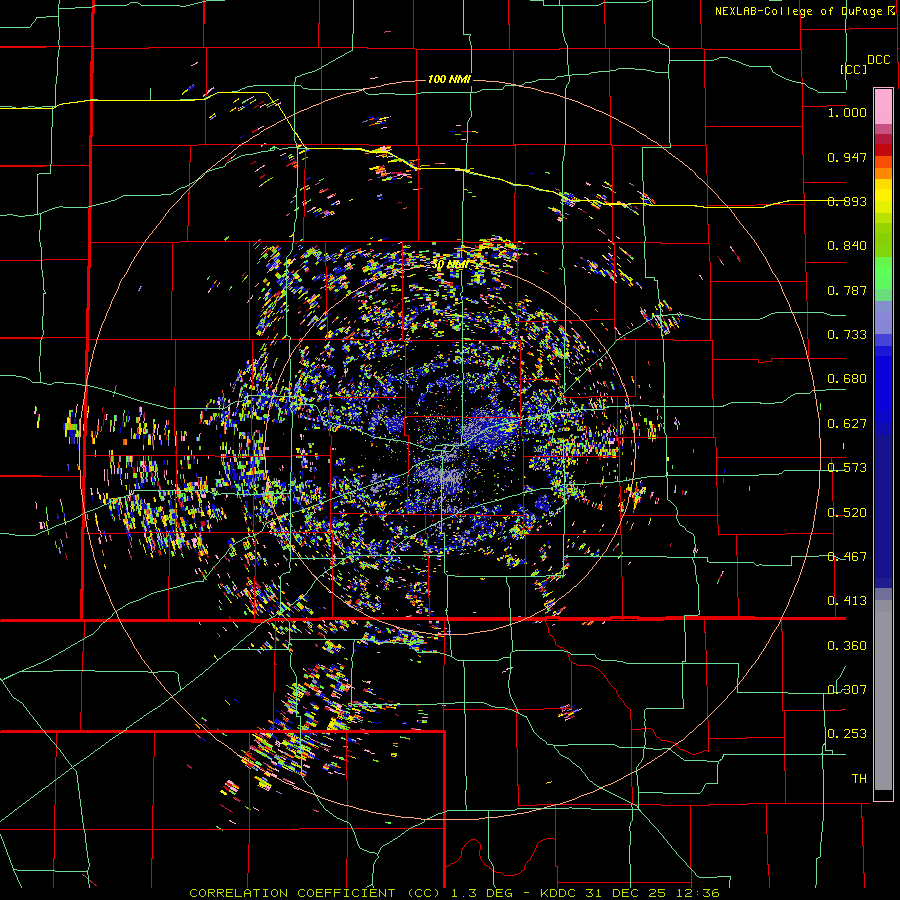Select the 0.413 scale value
900x900 pixels.
tap(847, 601)
